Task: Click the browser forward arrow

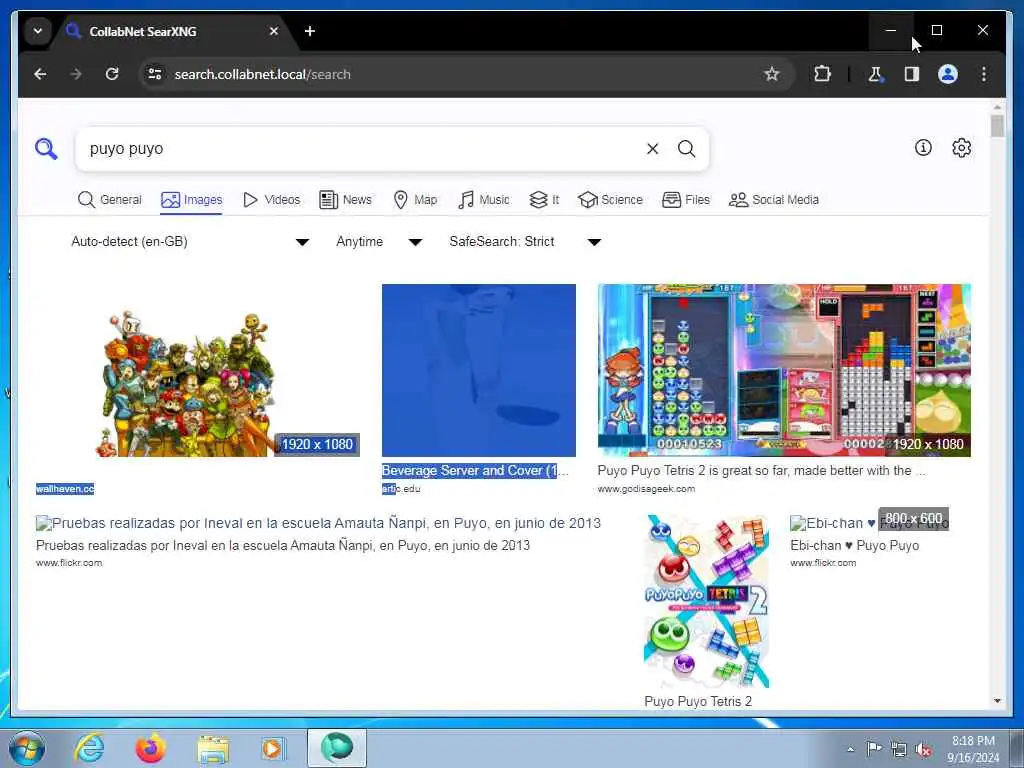Action: click(76, 74)
